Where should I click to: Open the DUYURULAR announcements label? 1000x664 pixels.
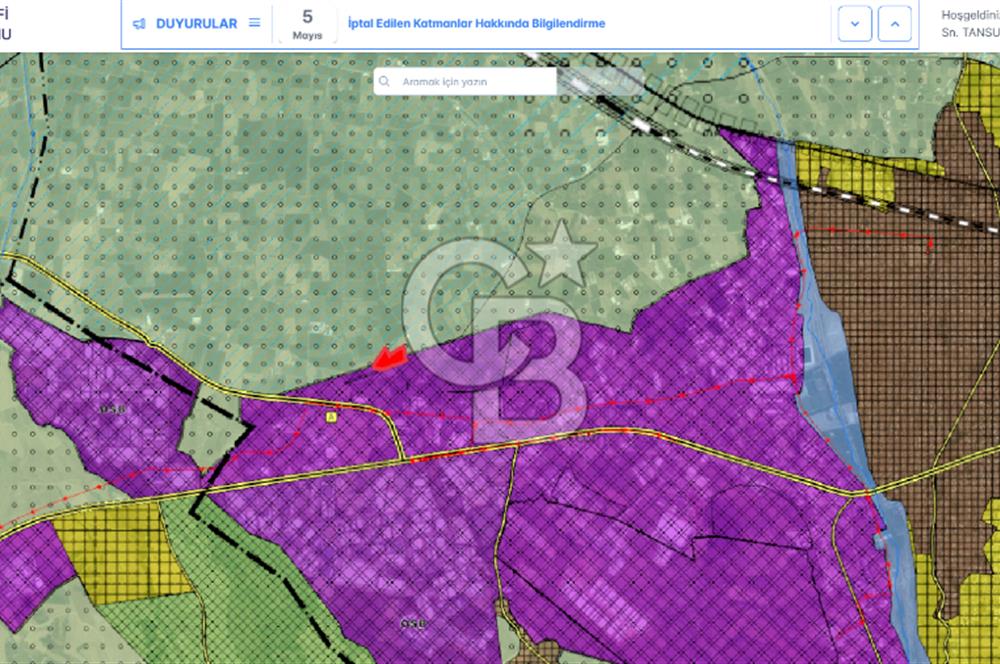pyautogui.click(x=196, y=24)
